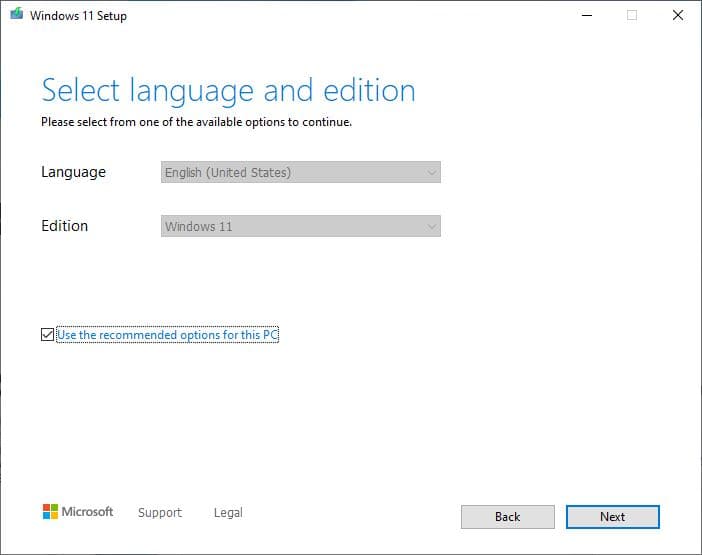Close the Windows 11 Setup window
Viewport: 702px width, 555px height.
tap(677, 16)
